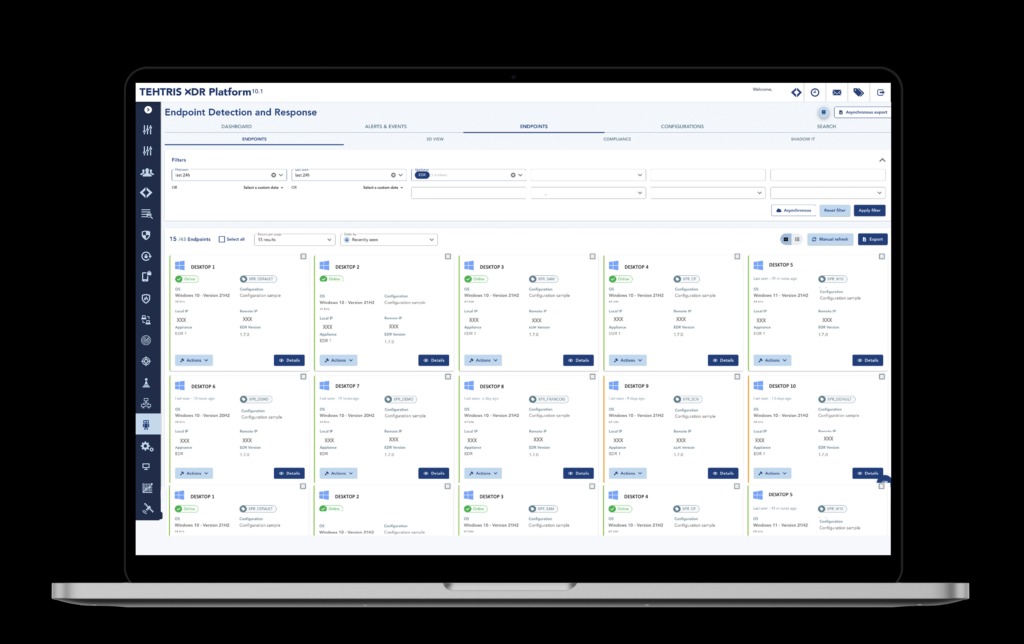Open Actions menu on DESKTOP 3 card
This screenshot has width=1024, height=644.
(483, 360)
